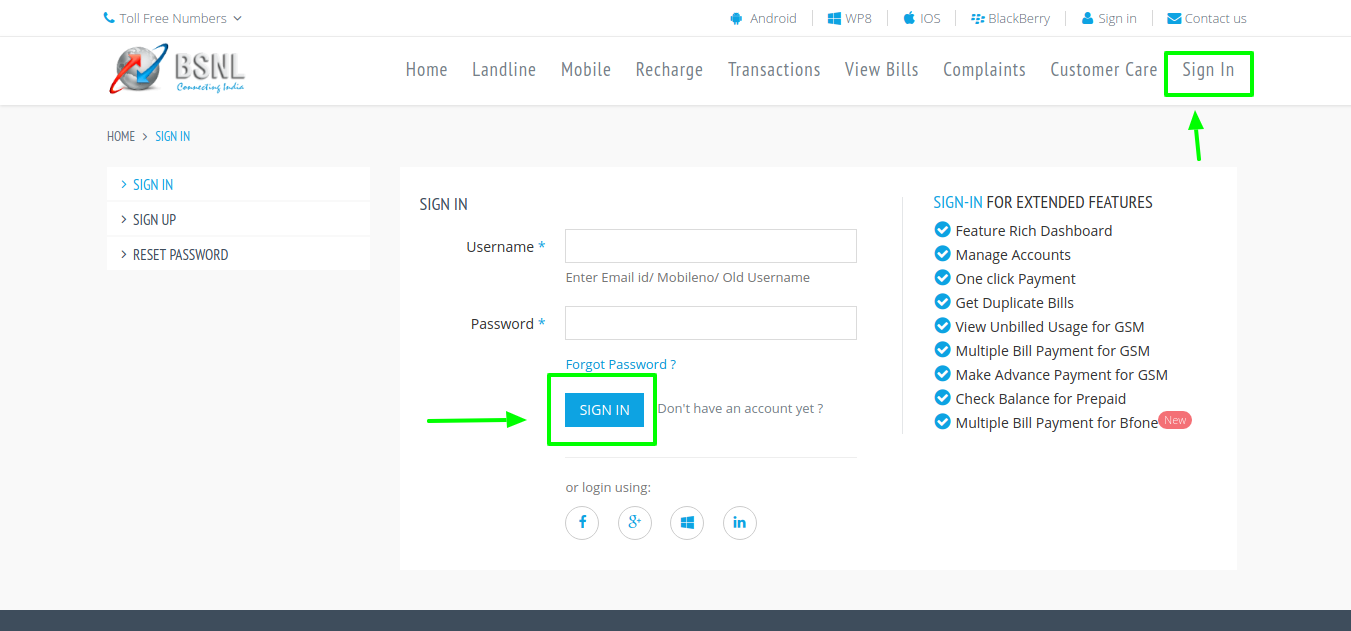Image resolution: width=1351 pixels, height=631 pixels.
Task: Click checkmark icon beside Manage Accounts
Action: pos(942,254)
